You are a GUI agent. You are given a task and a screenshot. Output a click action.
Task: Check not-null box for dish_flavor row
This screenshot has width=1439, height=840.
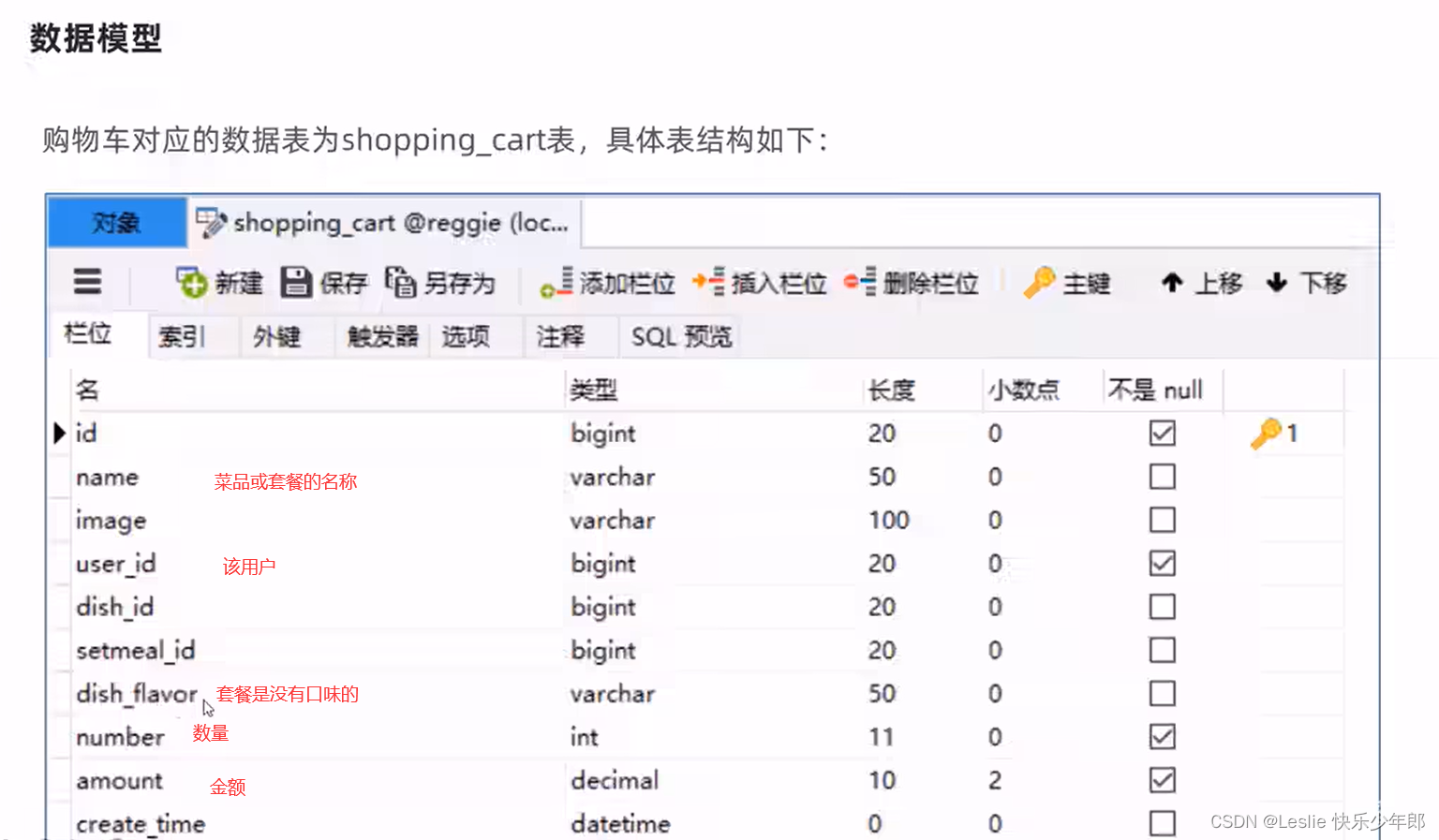[x=1163, y=694]
